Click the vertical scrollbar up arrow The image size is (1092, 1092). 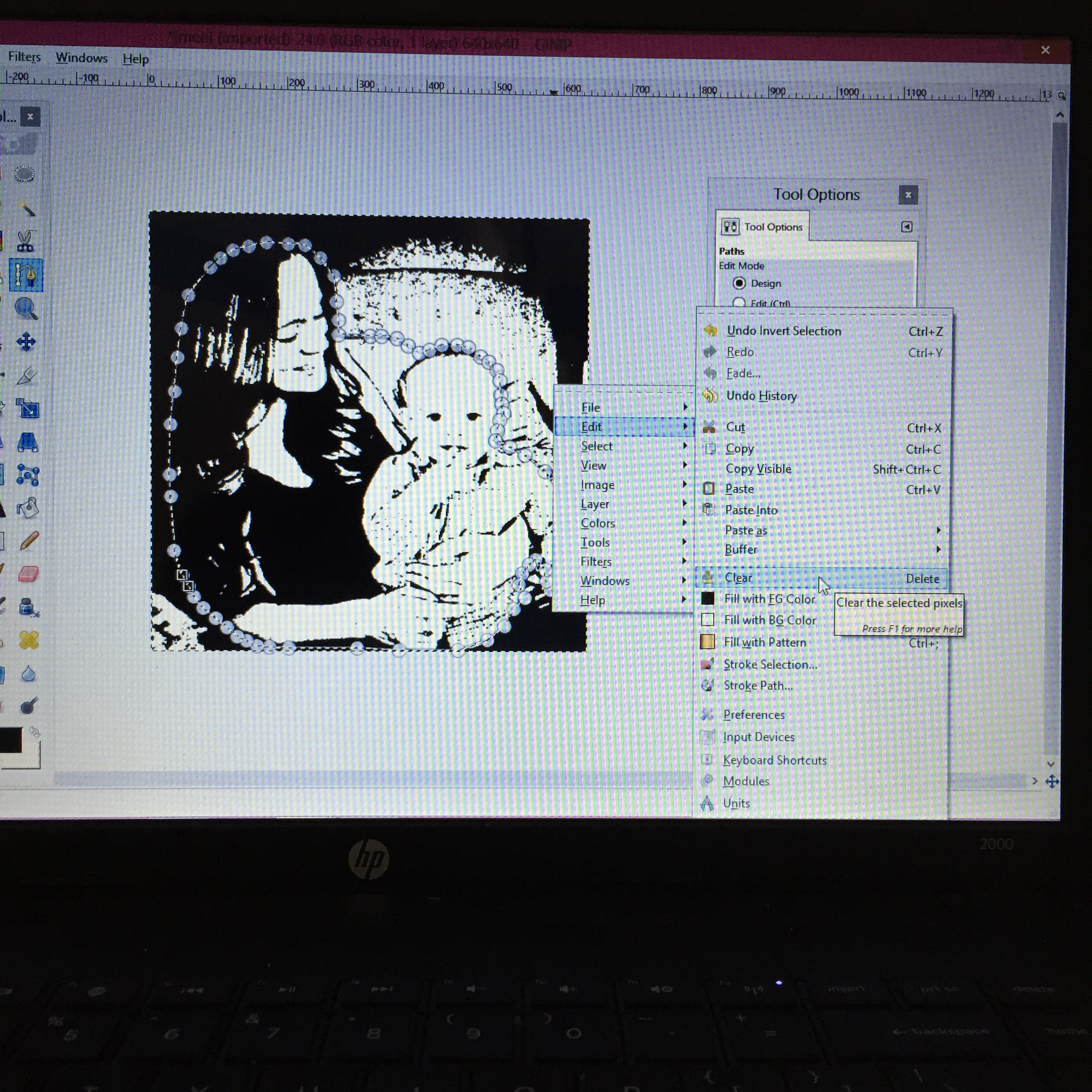1060,115
